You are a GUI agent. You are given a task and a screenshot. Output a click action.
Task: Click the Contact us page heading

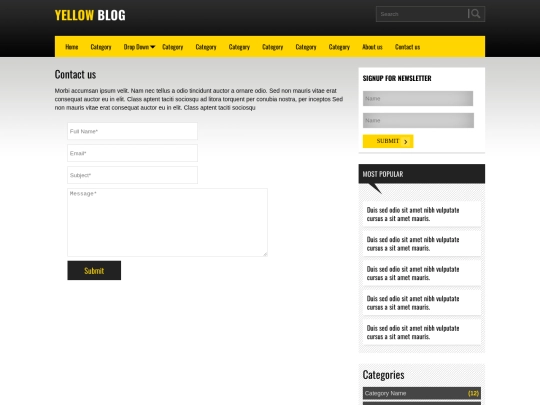[x=75, y=74]
